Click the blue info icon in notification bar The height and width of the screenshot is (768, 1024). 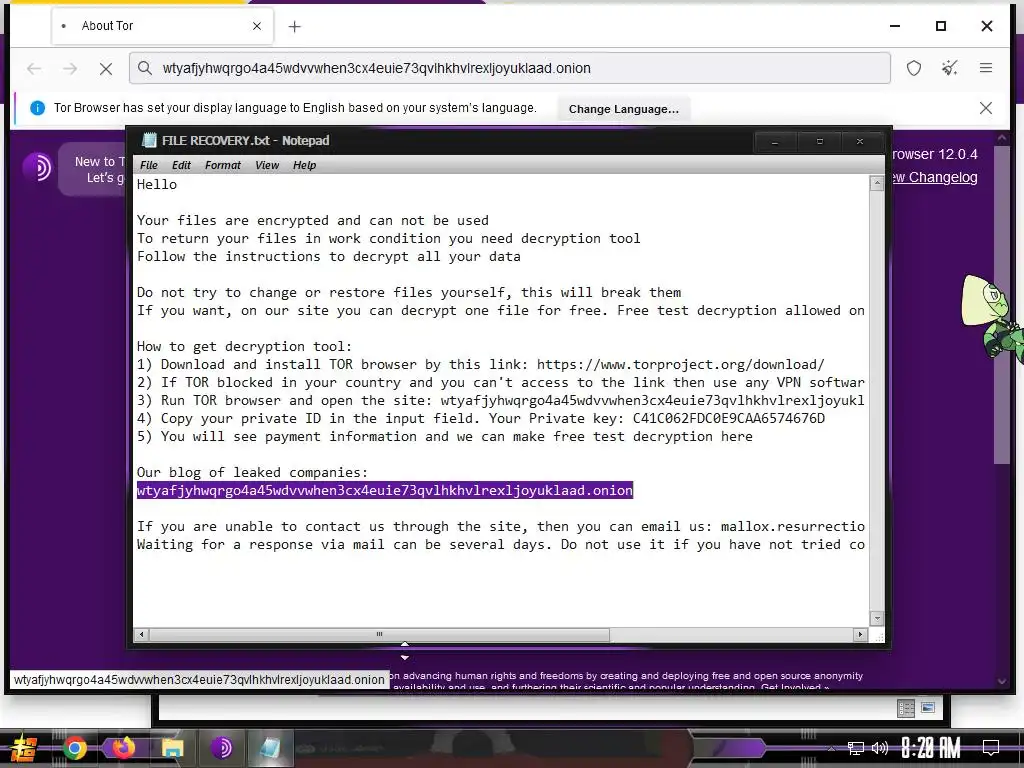coord(38,108)
